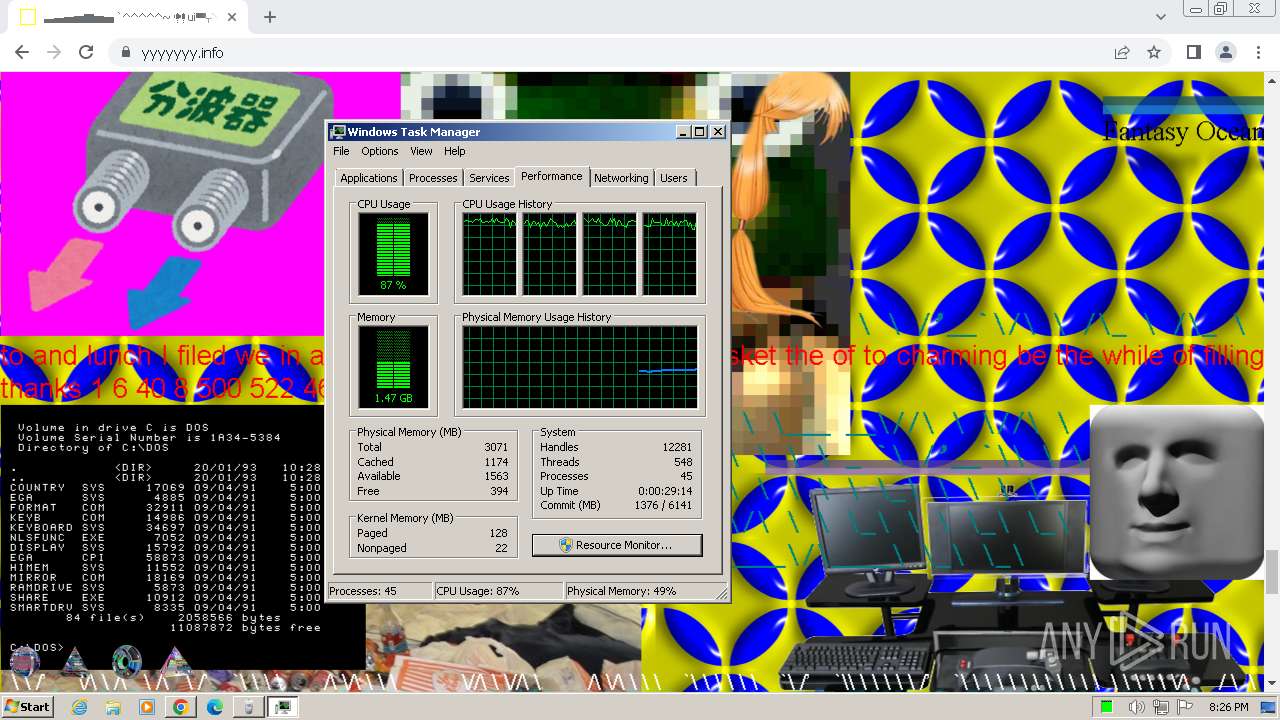Click the Up Time value 0:00:29:14

pyautogui.click(x=665, y=491)
